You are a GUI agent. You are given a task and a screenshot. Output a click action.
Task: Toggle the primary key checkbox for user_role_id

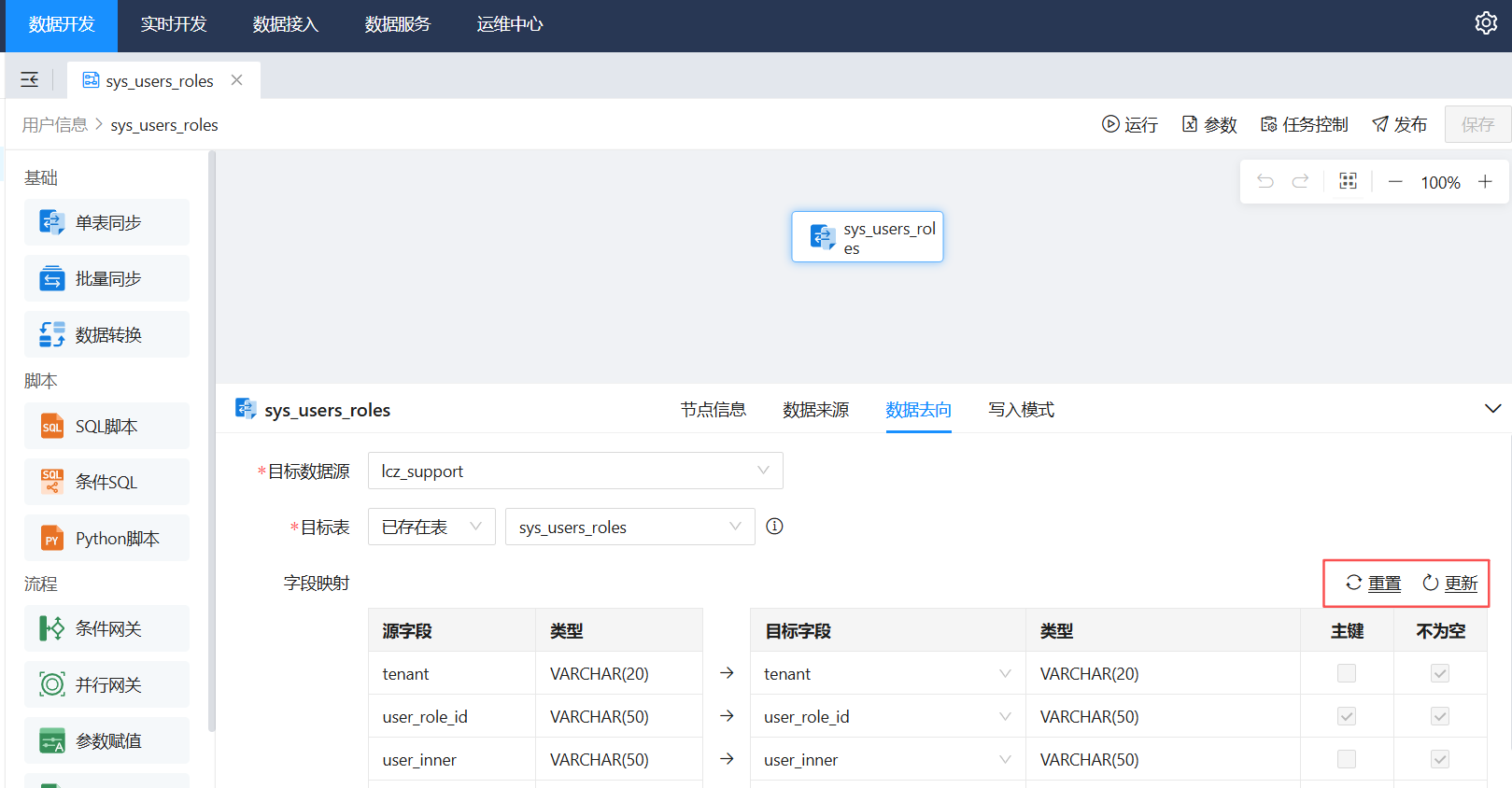pyautogui.click(x=1346, y=716)
